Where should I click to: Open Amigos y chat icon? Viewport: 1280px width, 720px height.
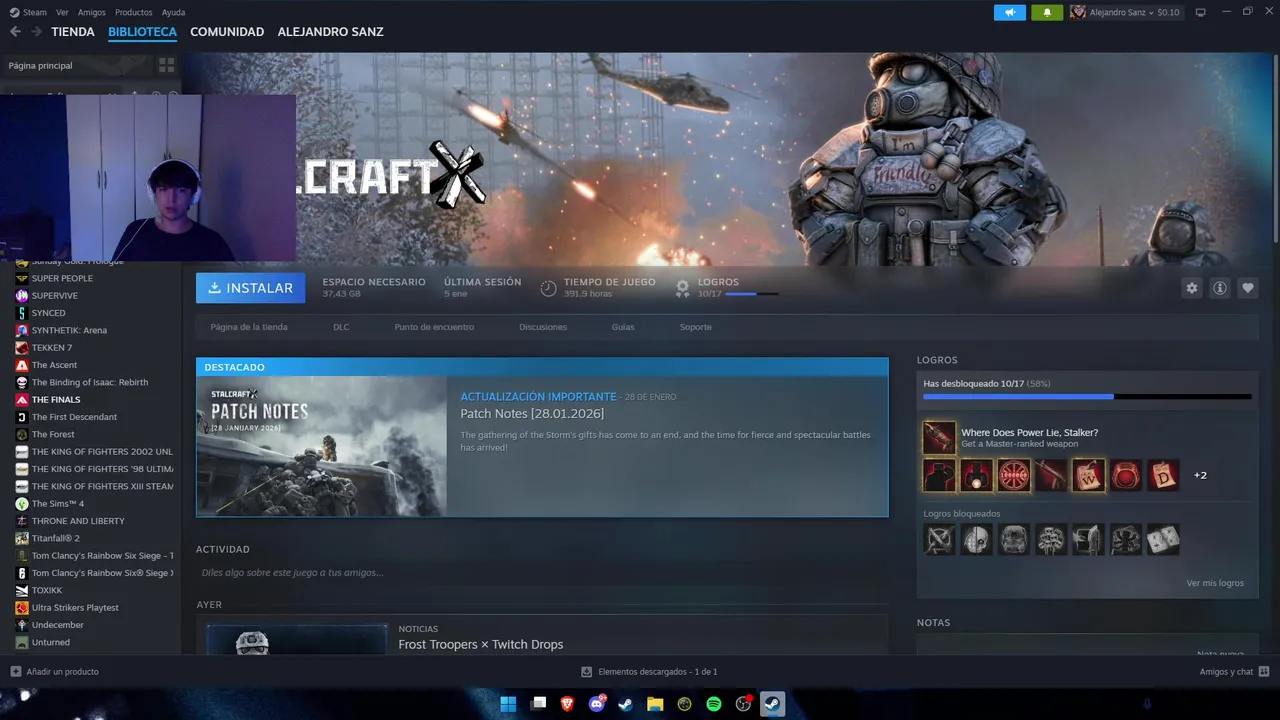1264,672
